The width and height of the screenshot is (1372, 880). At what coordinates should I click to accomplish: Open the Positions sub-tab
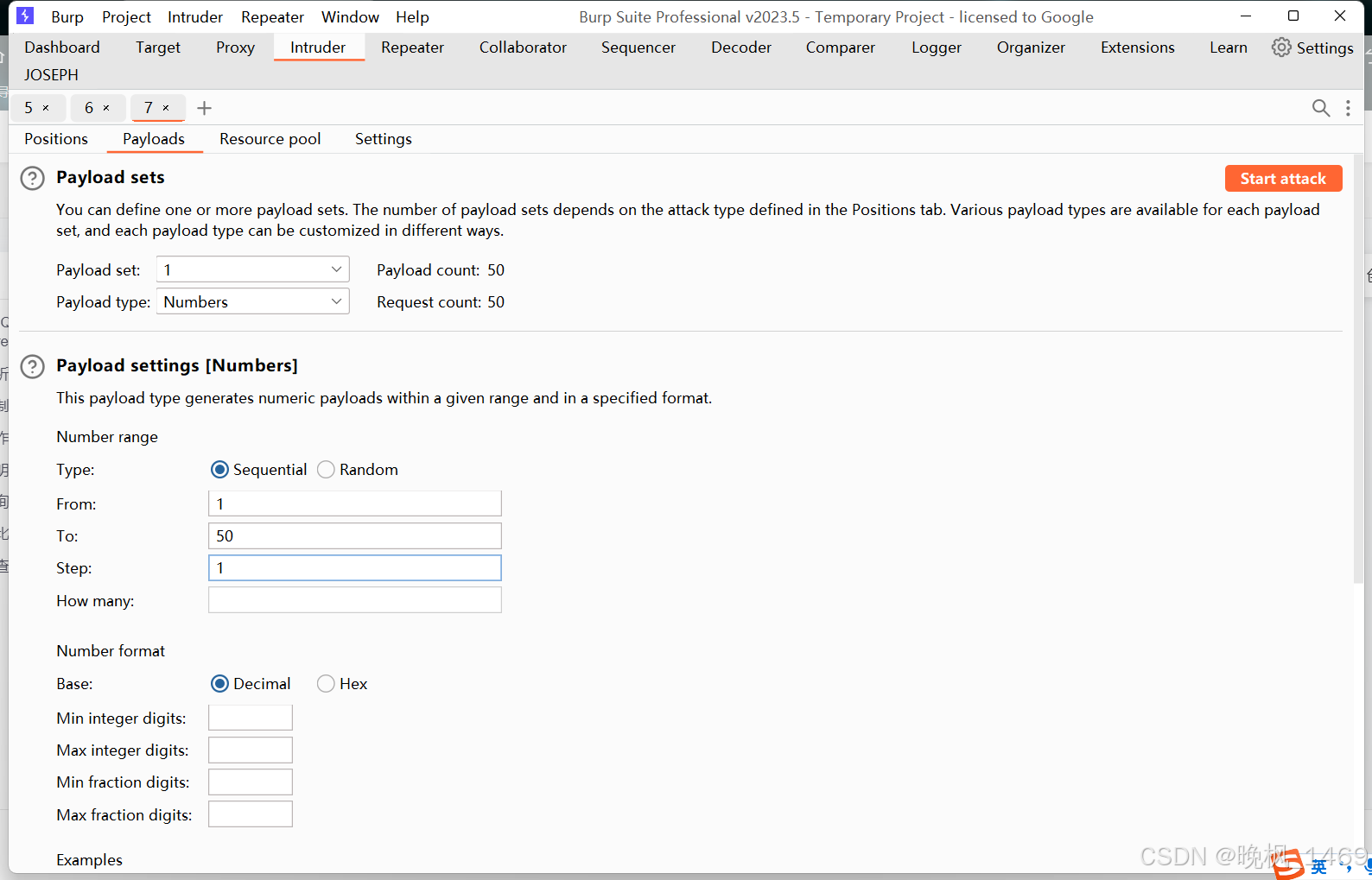coord(56,139)
